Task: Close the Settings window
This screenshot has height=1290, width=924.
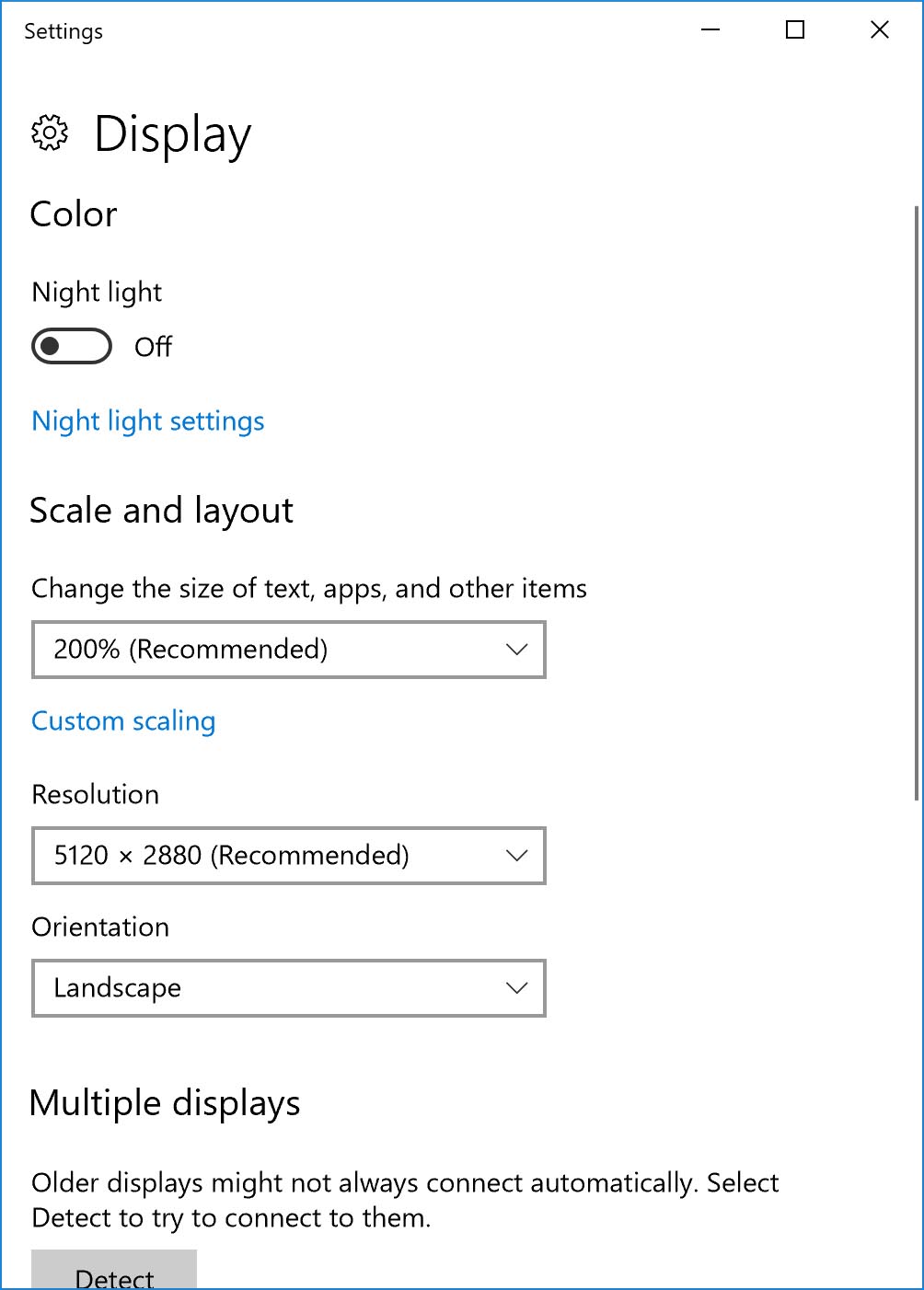Action: (x=880, y=30)
